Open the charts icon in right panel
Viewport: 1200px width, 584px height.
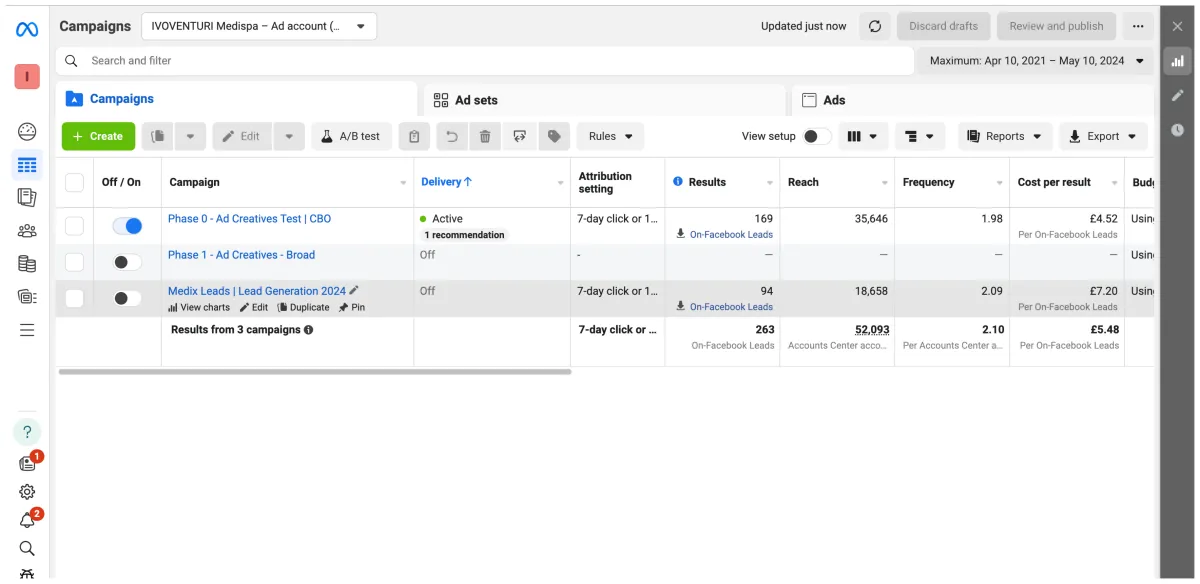(1178, 61)
